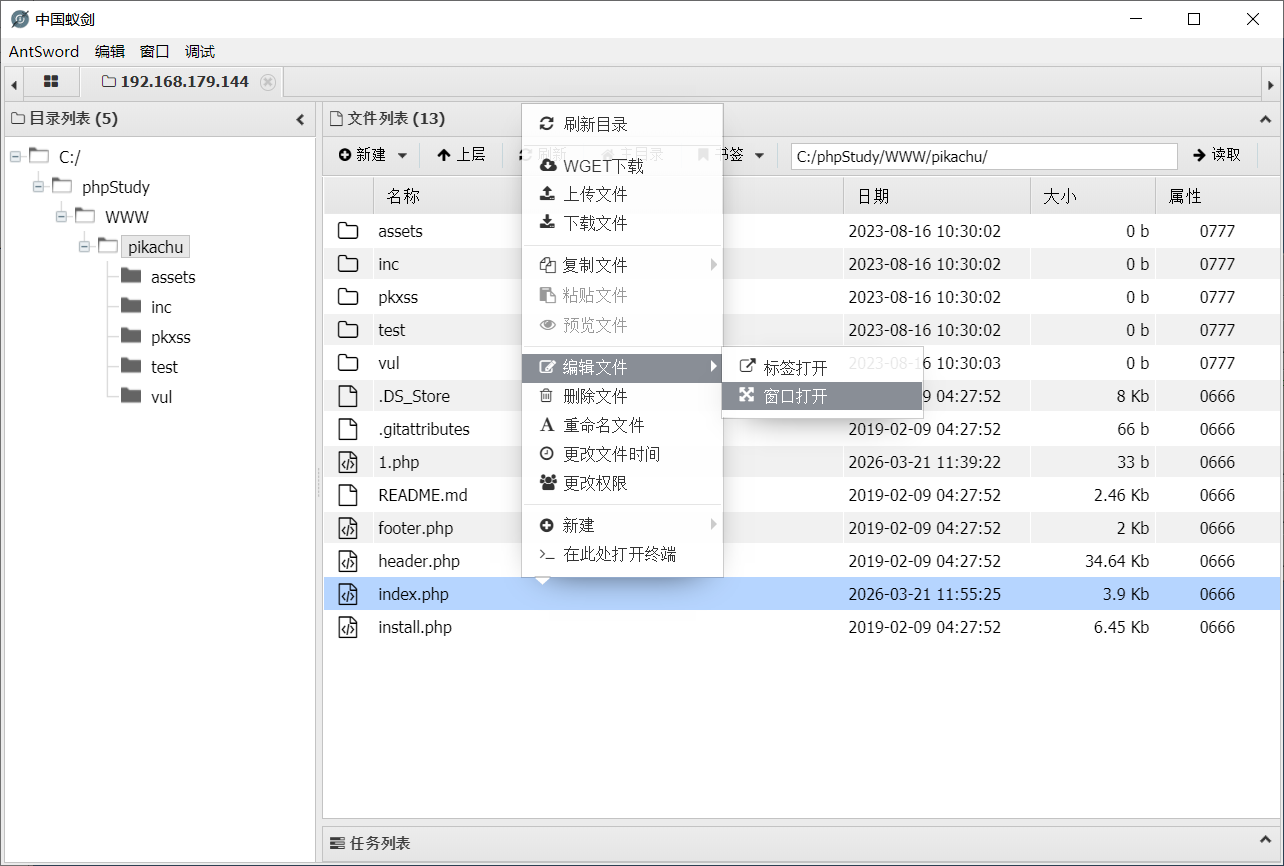Sort by the 大小 column header
1284x866 pixels.
tap(1093, 196)
